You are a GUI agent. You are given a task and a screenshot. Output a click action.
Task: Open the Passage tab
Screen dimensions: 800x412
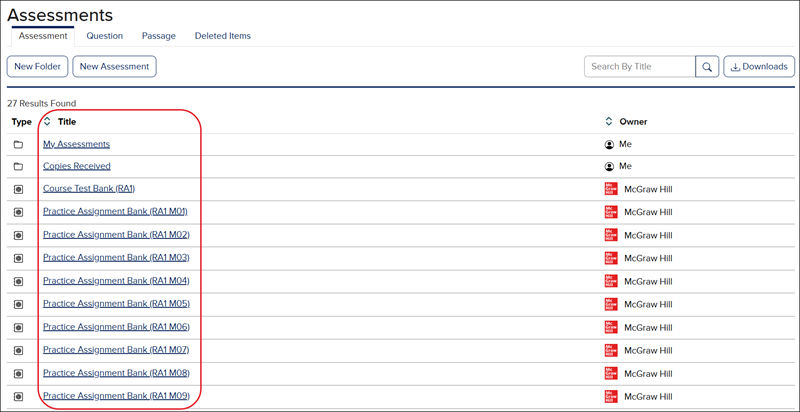click(158, 36)
